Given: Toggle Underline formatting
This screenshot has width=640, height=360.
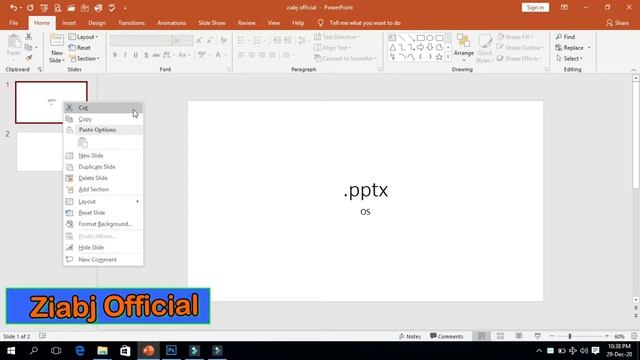Looking at the screenshot, I should pyautogui.click(x=136, y=55).
